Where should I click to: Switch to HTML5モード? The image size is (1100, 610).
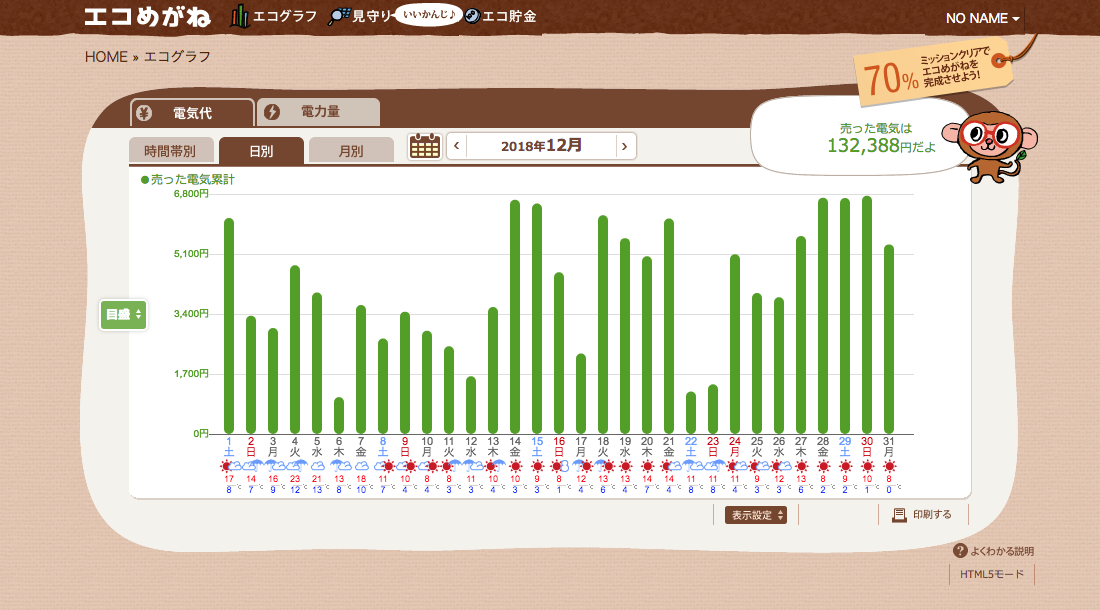992,574
